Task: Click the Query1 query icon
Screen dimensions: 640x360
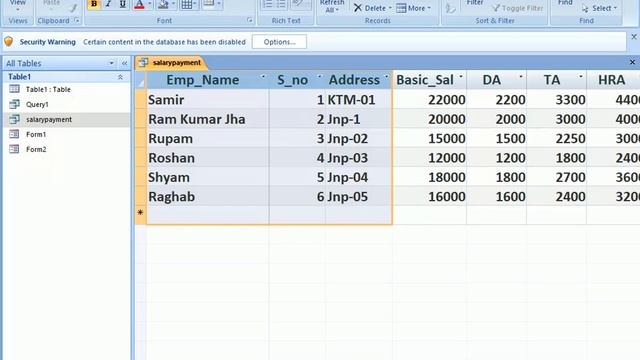Action: (x=14, y=104)
